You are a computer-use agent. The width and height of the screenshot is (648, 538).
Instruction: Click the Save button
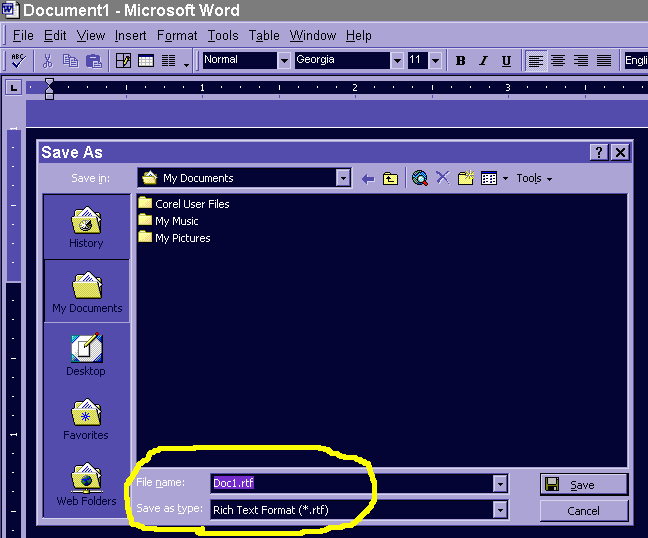tap(584, 484)
